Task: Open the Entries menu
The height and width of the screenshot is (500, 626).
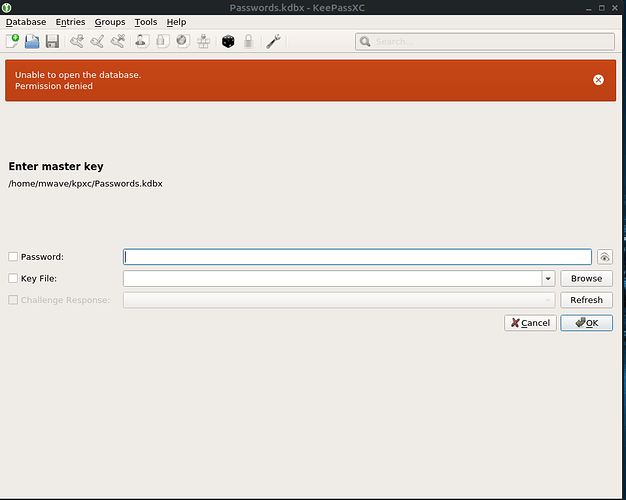Action: 70,21
